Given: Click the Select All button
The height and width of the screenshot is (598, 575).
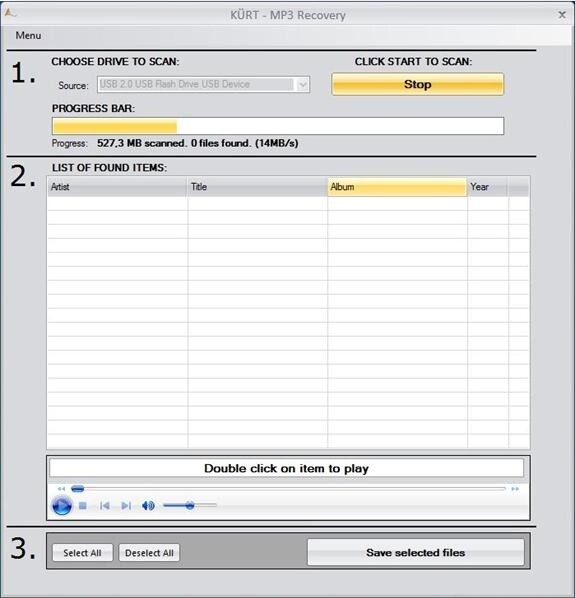Looking at the screenshot, I should click(82, 553).
